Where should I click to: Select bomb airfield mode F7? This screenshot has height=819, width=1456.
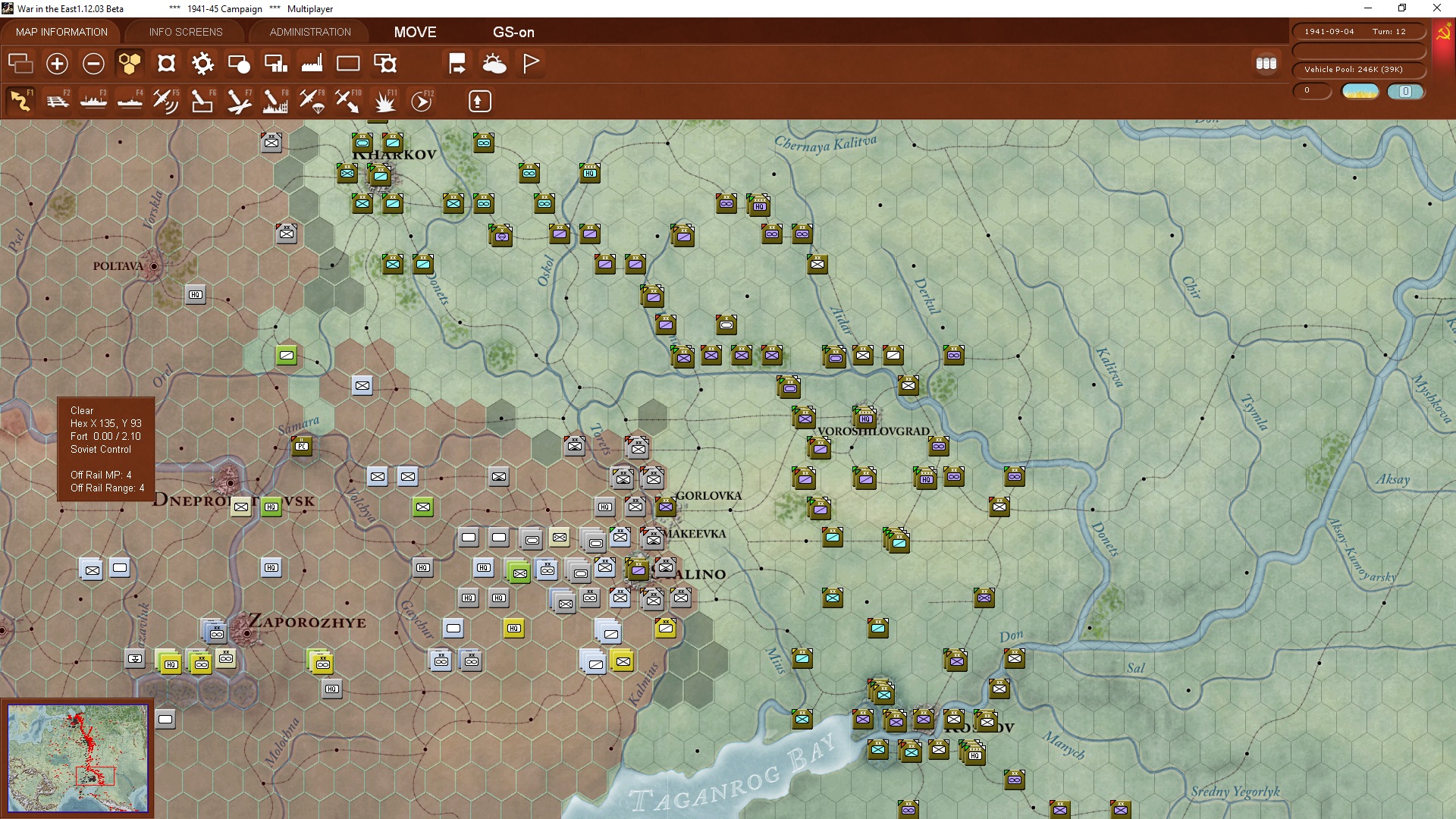(239, 101)
